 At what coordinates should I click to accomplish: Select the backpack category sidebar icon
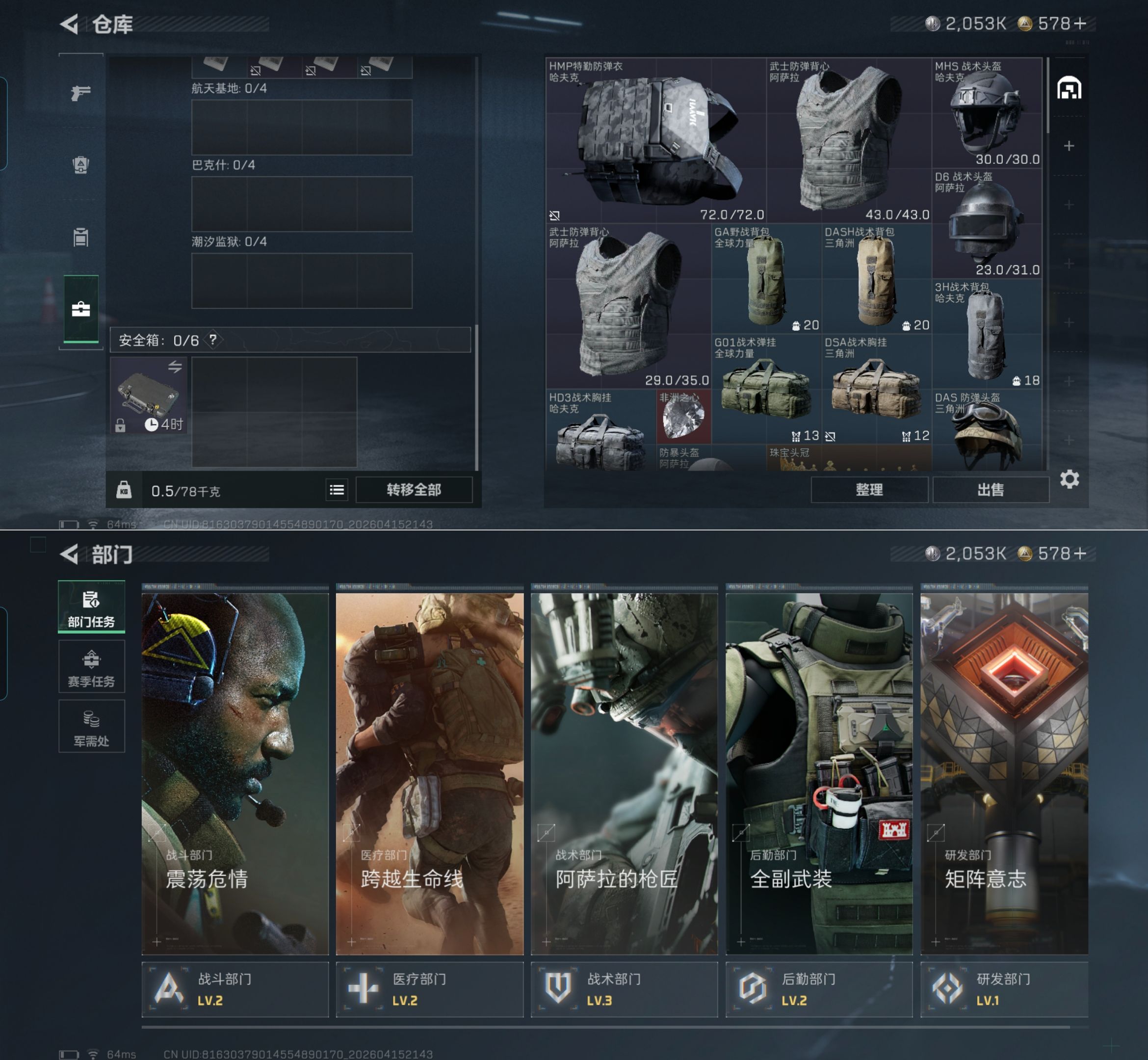81,164
